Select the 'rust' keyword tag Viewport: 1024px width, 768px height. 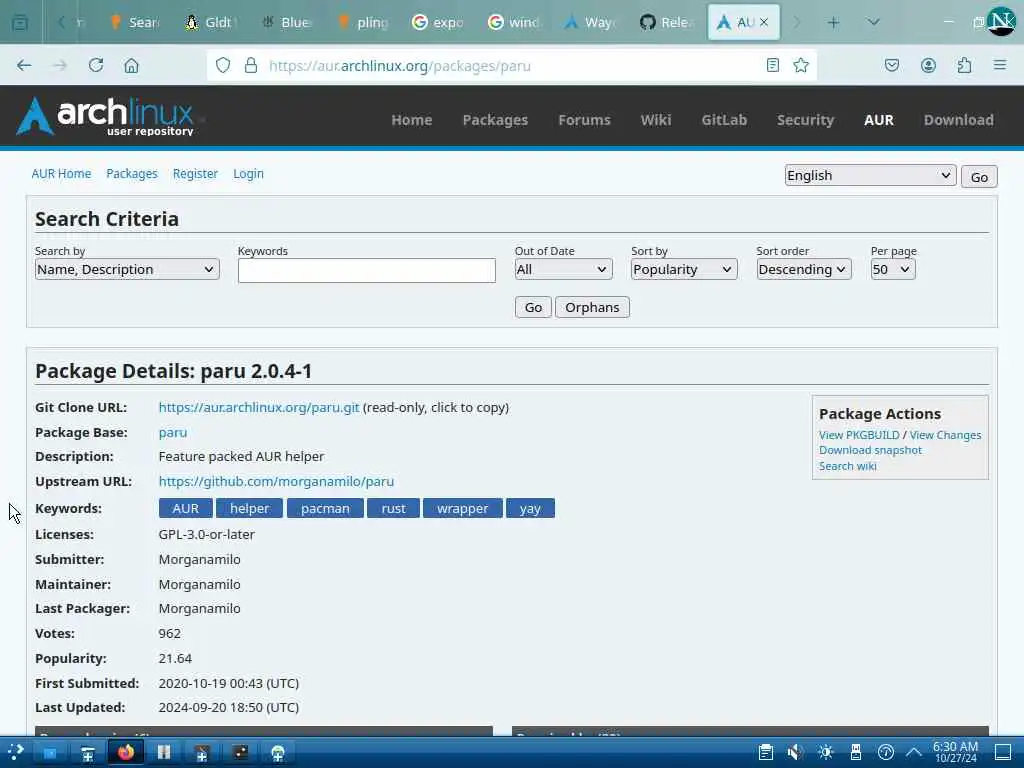click(x=393, y=508)
